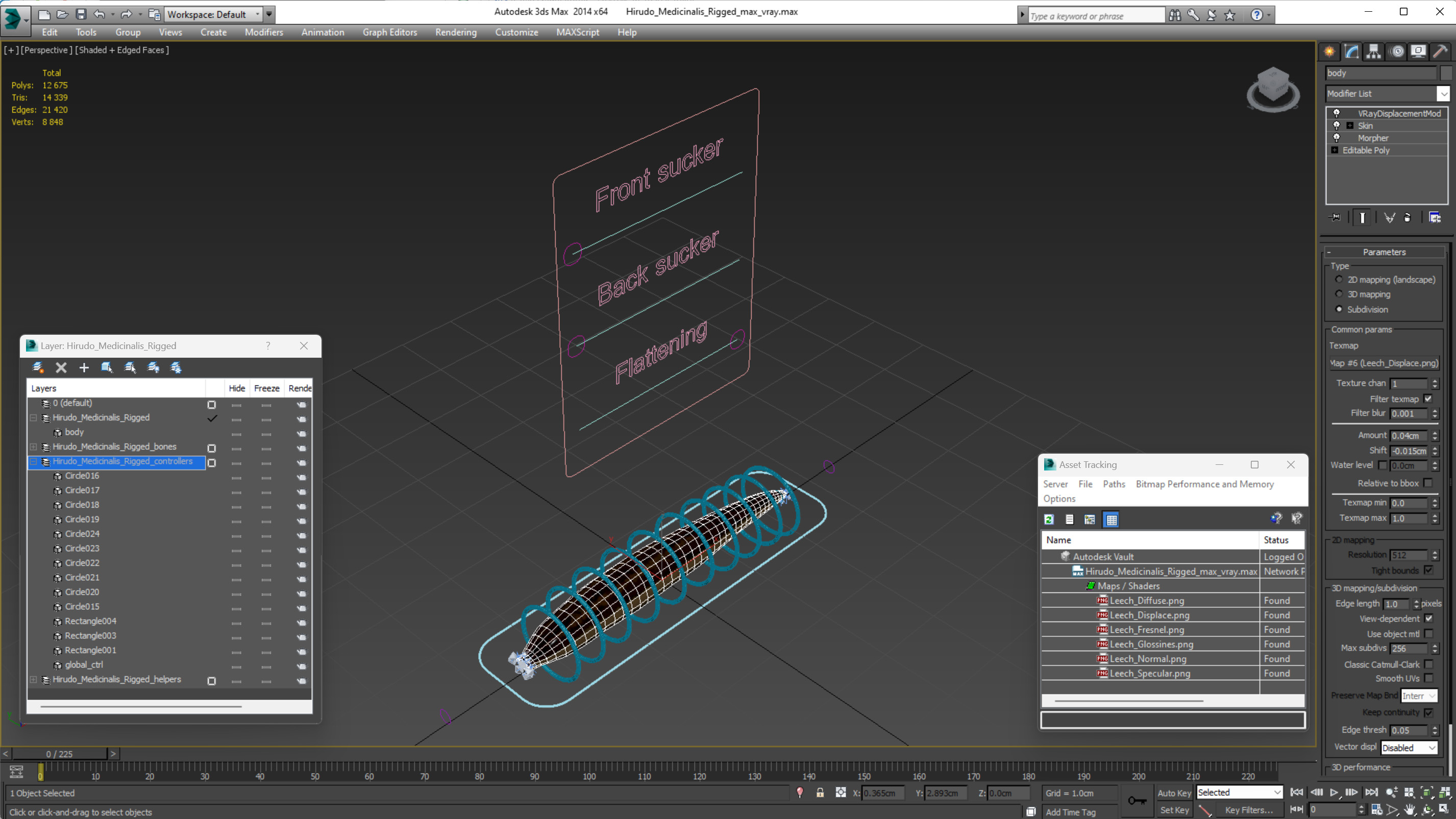Click the Save File toolbar icon
Screen dimensions: 1456x819
(x=81, y=14)
